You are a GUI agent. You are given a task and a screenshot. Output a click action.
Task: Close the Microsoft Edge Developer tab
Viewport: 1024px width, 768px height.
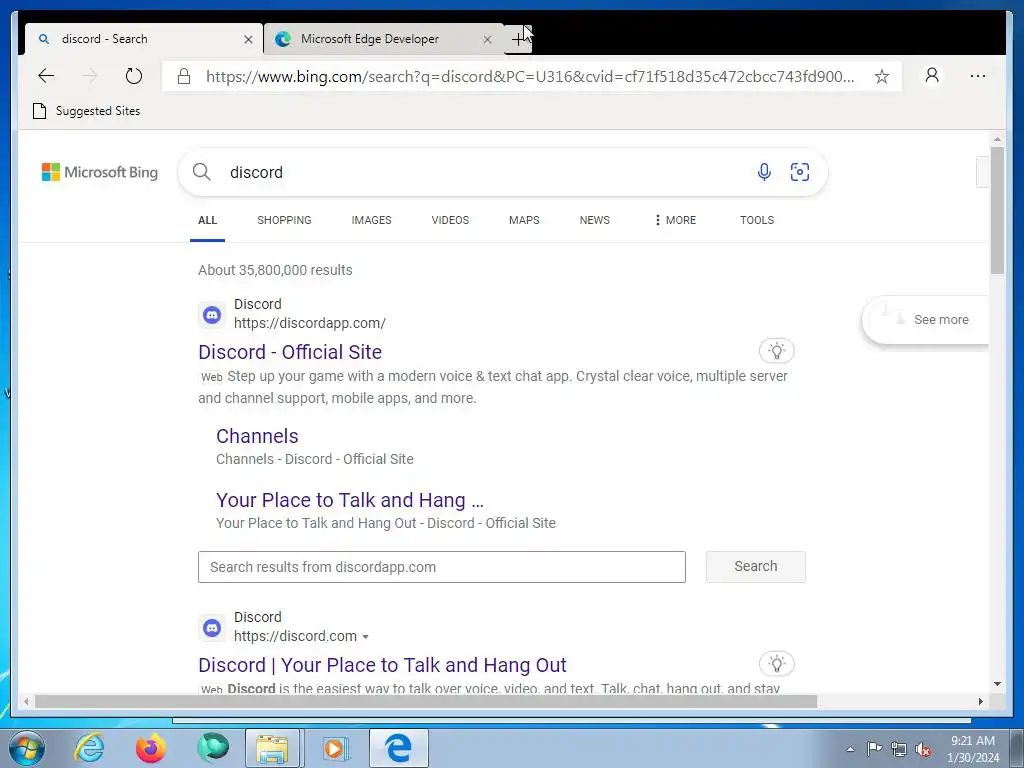(487, 39)
